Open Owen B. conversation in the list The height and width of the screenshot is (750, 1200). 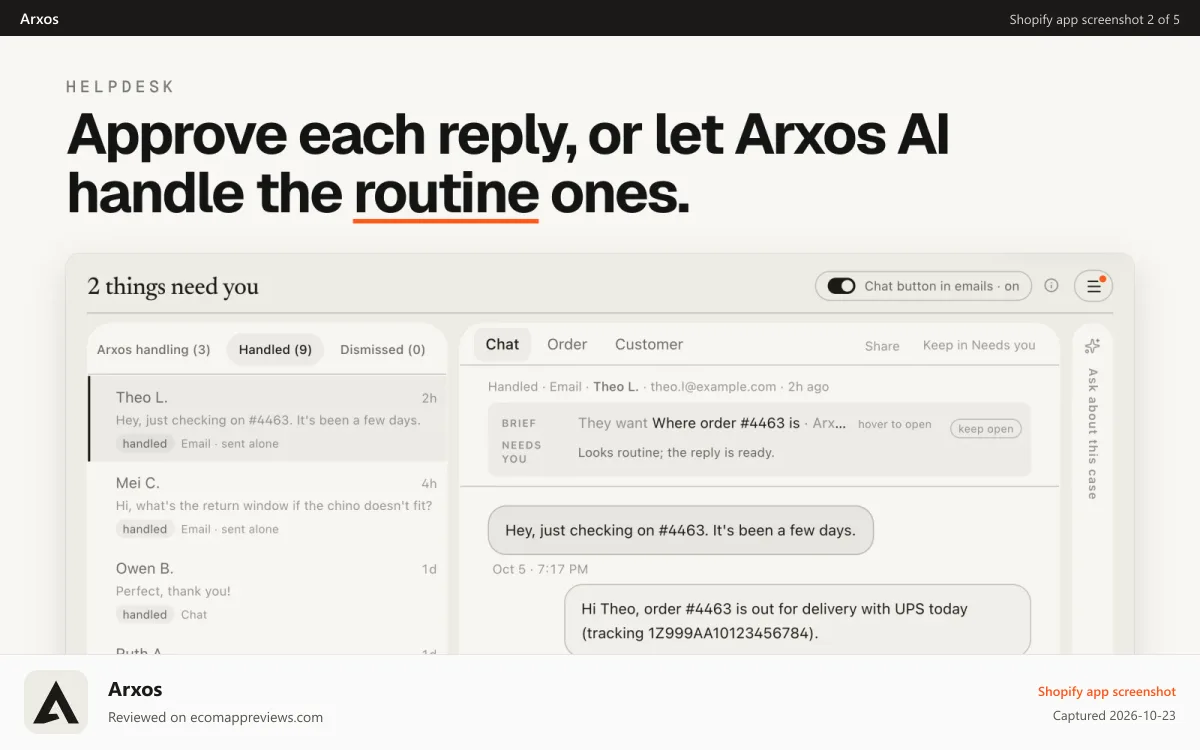pyautogui.click(x=267, y=590)
